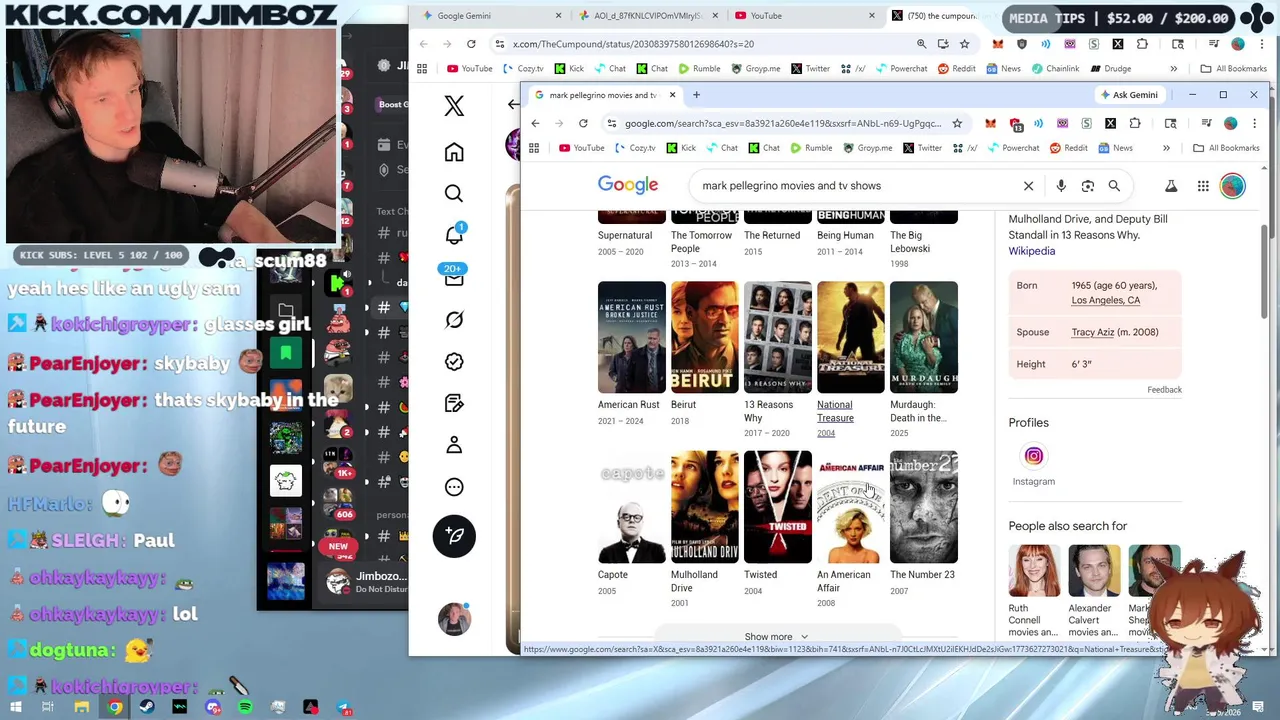Viewport: 1280px width, 720px height.
Task: Select the Mulholland Drive poster
Action: pos(705,507)
